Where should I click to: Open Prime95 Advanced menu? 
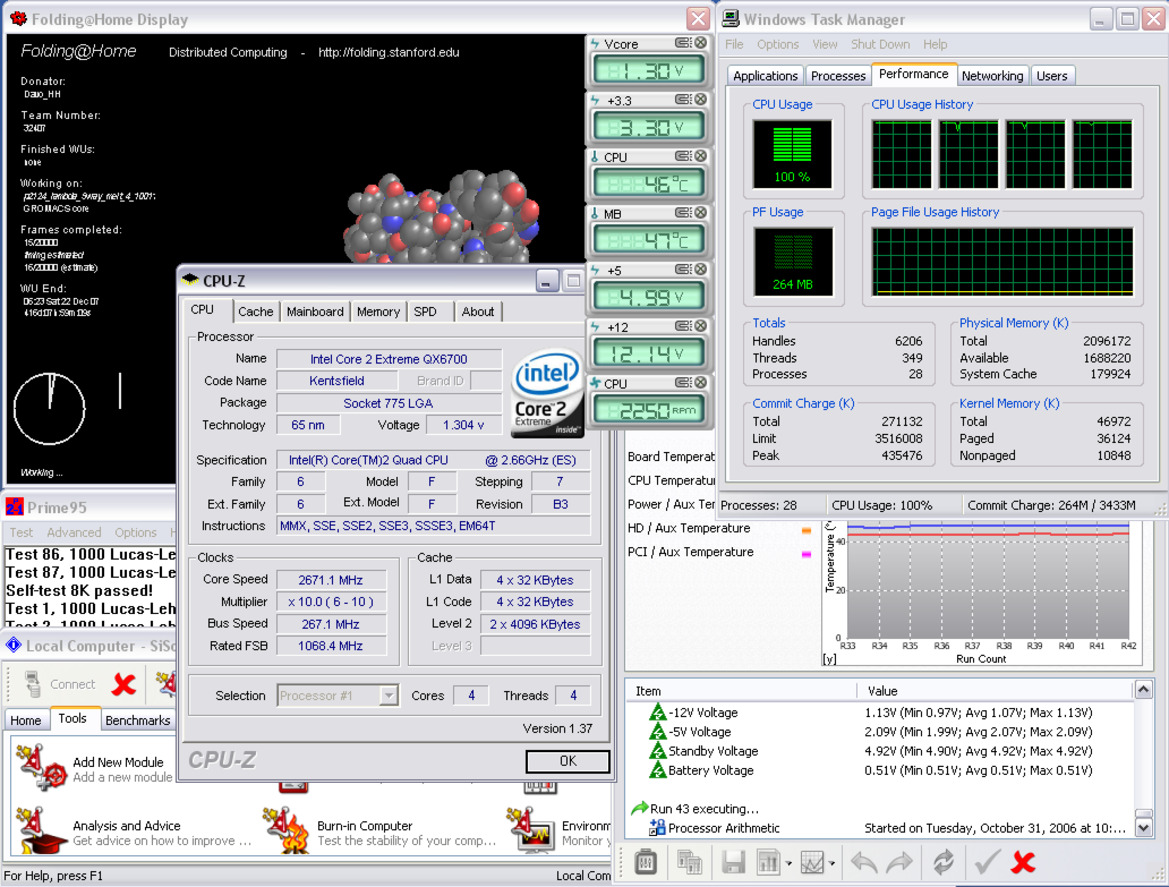point(74,532)
